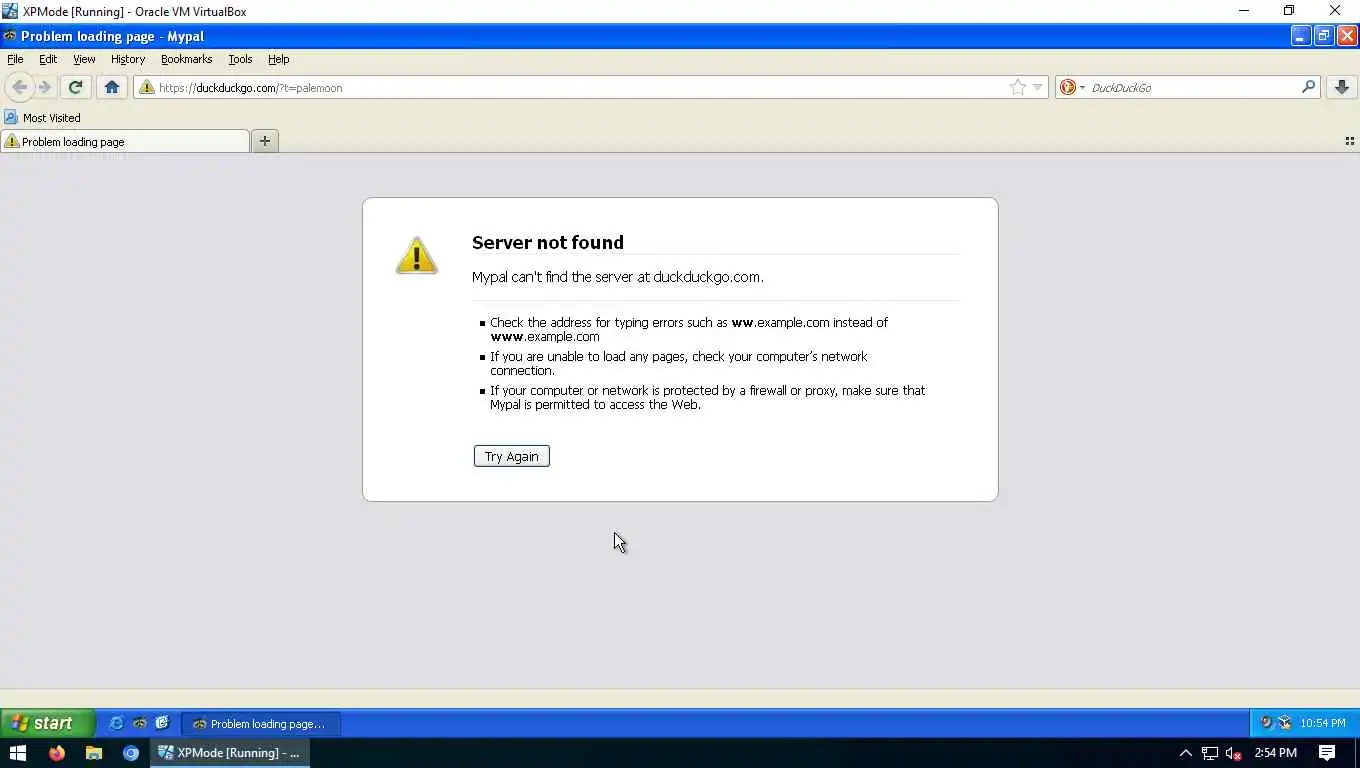Open Chromium browser from host taskbar
The image size is (1360, 768).
point(131,753)
